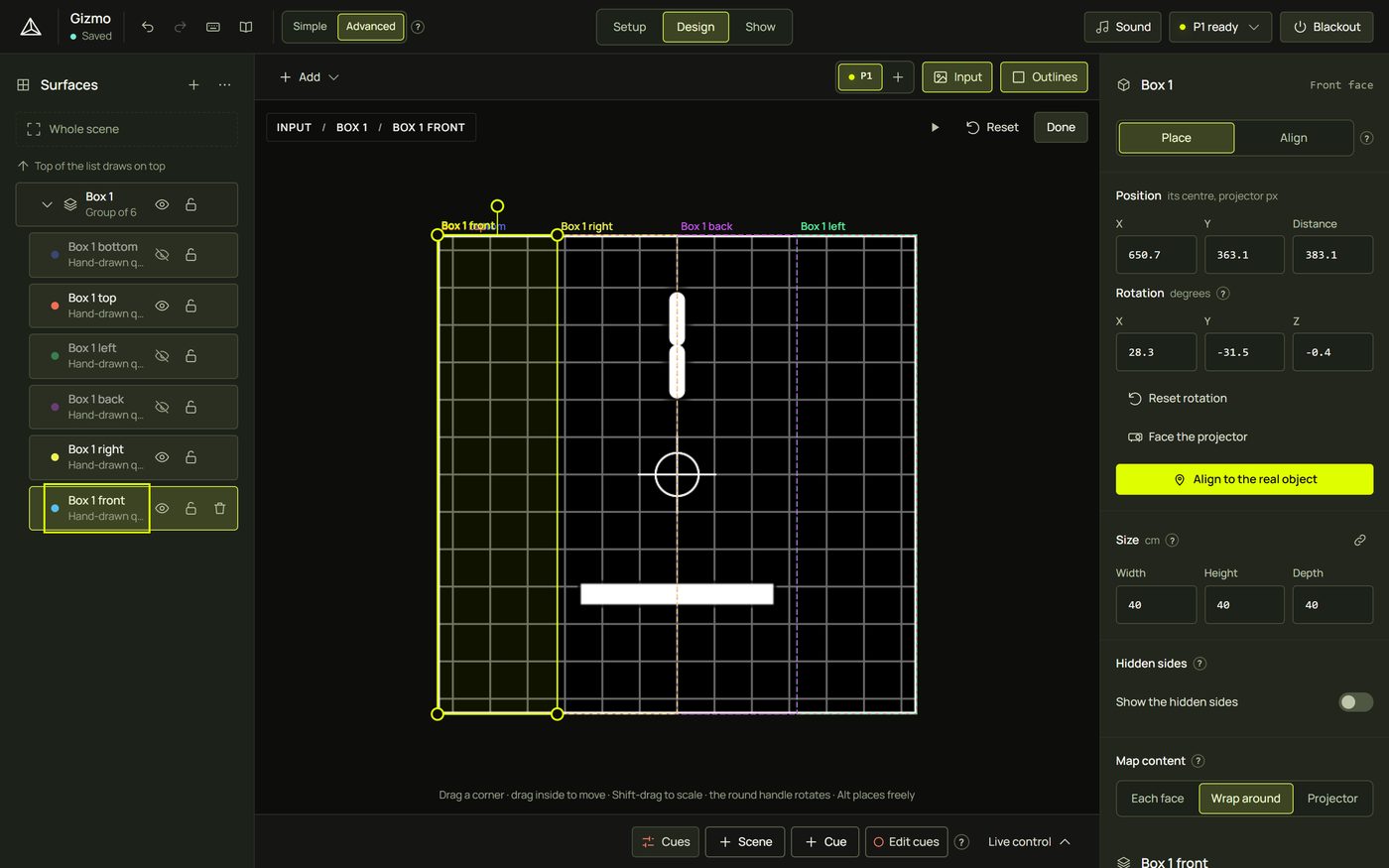Click the Input button
The width and height of the screenshot is (1389, 868).
tap(957, 76)
